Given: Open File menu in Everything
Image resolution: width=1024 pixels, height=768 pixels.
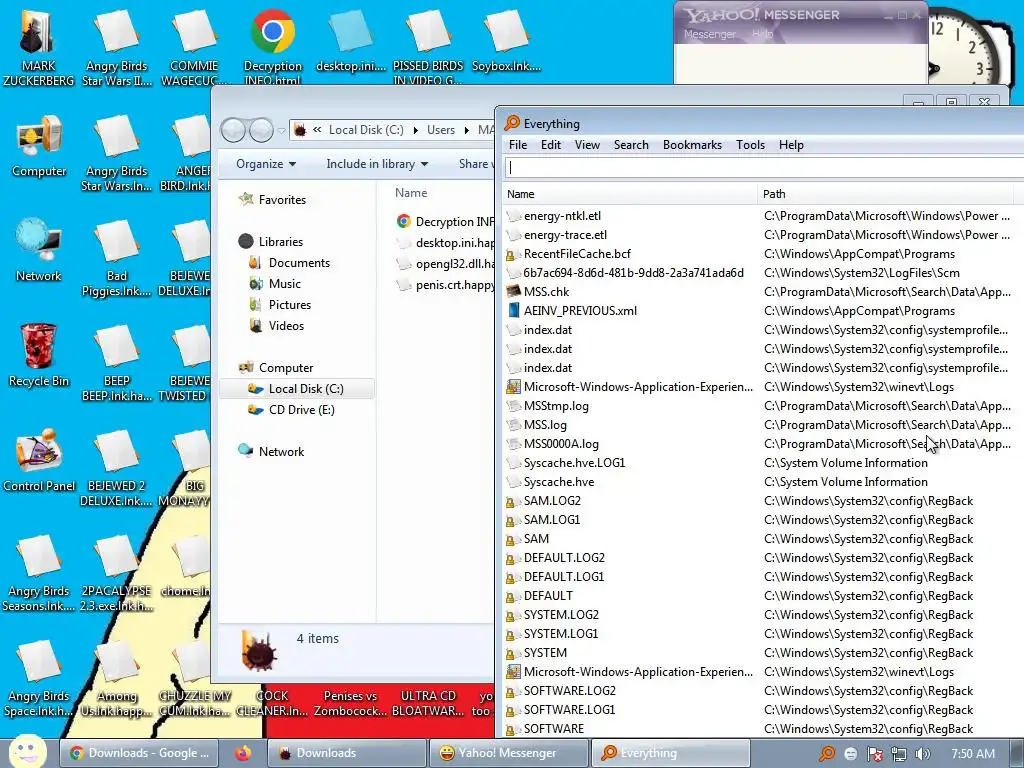Looking at the screenshot, I should tap(518, 145).
